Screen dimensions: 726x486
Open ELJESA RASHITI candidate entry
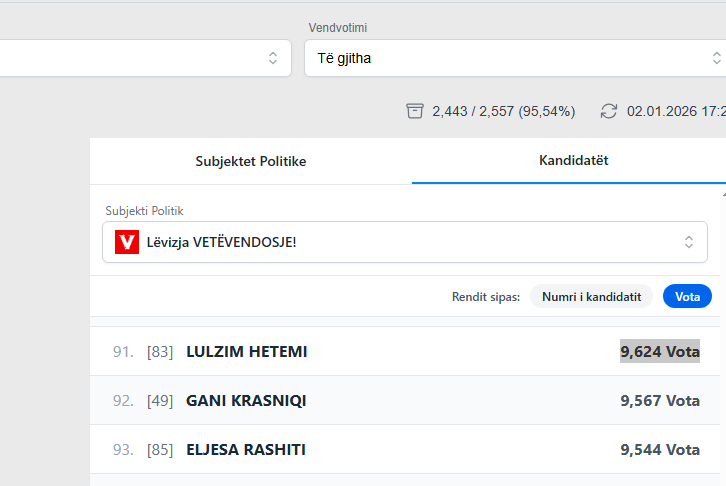(246, 450)
